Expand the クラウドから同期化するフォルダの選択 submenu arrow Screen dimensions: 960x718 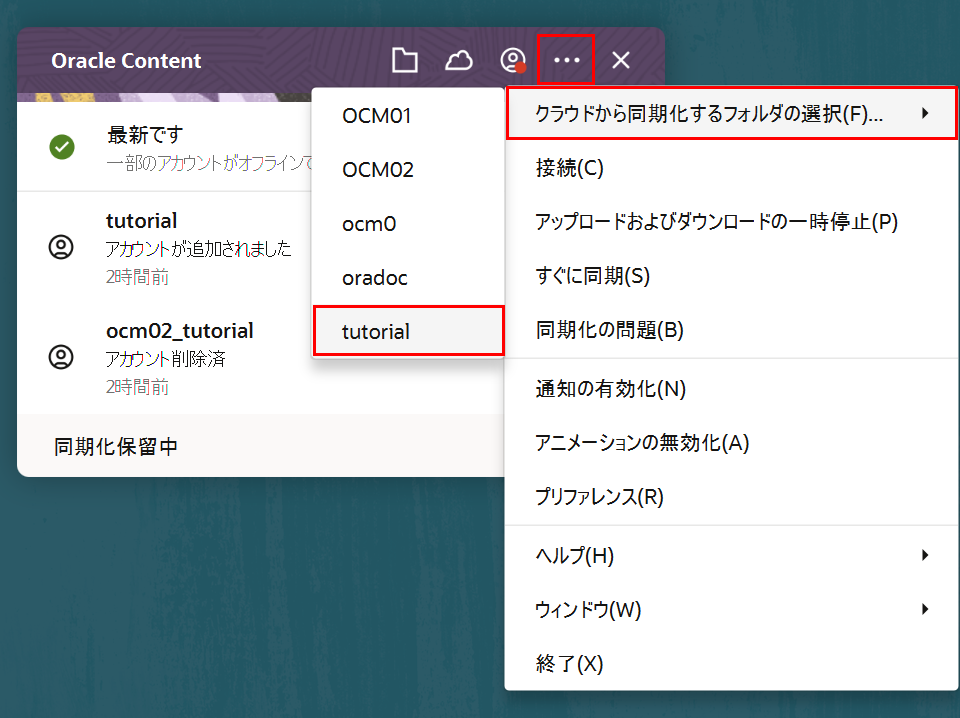(x=925, y=113)
